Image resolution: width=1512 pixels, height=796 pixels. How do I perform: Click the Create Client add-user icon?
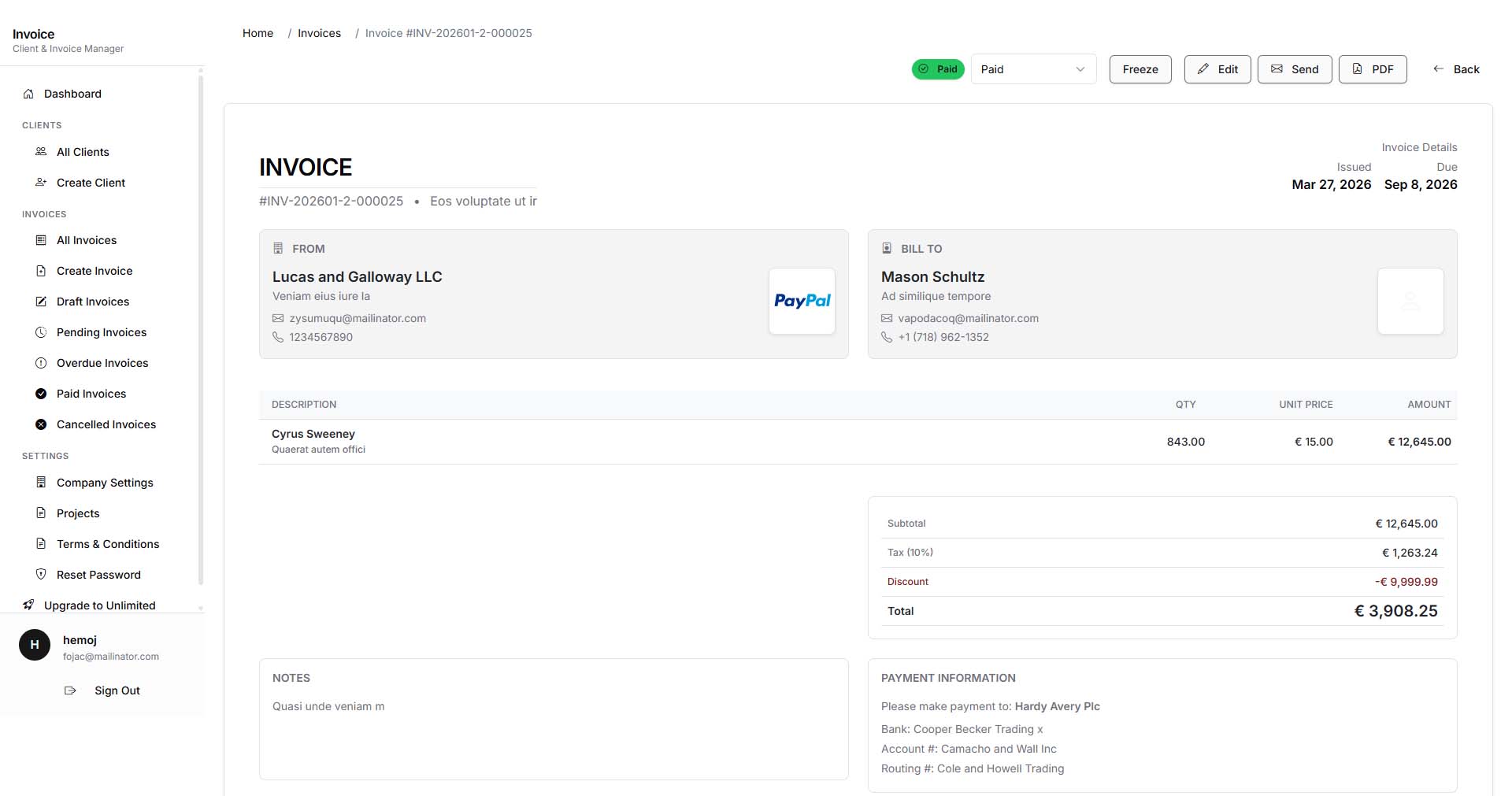41,183
